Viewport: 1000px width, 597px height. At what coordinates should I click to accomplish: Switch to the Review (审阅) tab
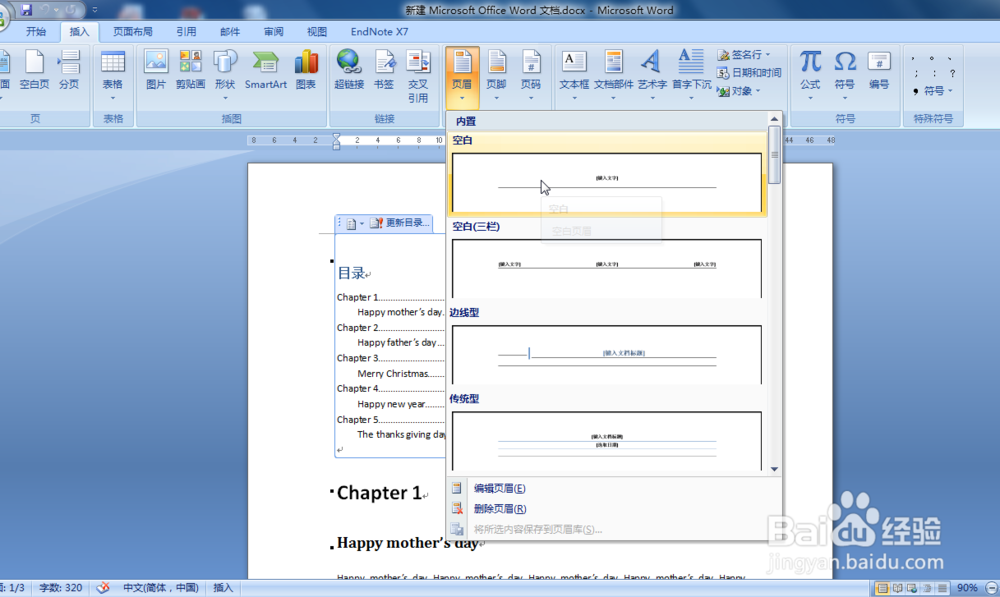274,31
